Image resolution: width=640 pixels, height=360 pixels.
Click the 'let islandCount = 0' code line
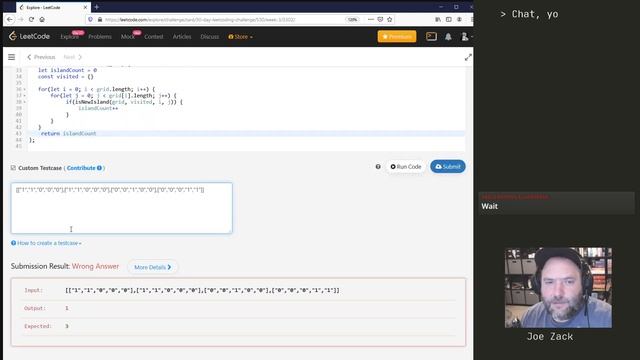pos(67,70)
